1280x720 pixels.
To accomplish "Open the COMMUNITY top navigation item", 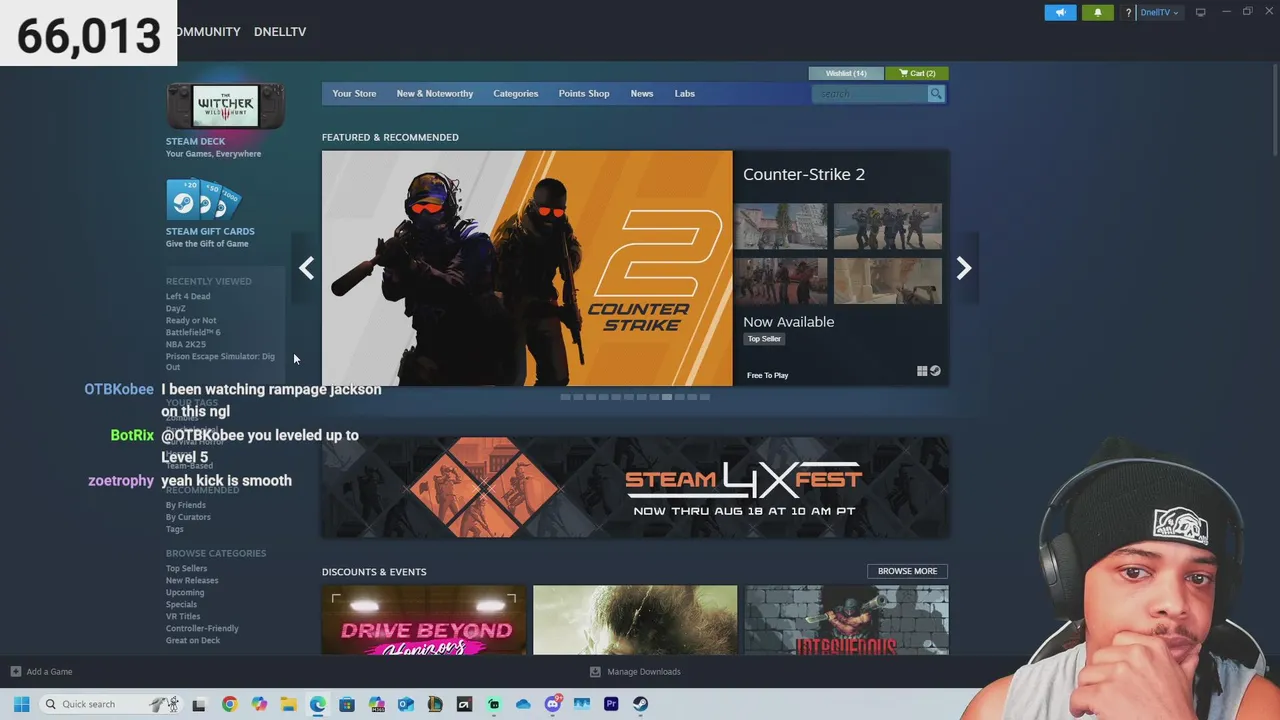I will tap(208, 32).
